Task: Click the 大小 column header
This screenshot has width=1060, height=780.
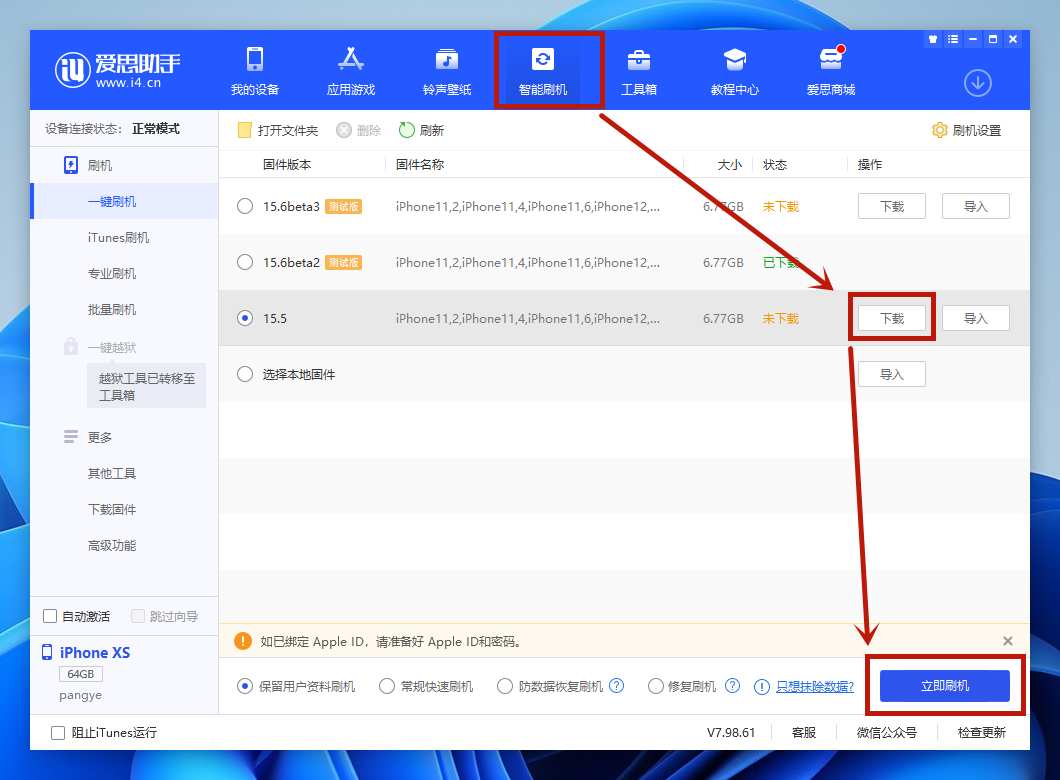Action: pos(729,164)
